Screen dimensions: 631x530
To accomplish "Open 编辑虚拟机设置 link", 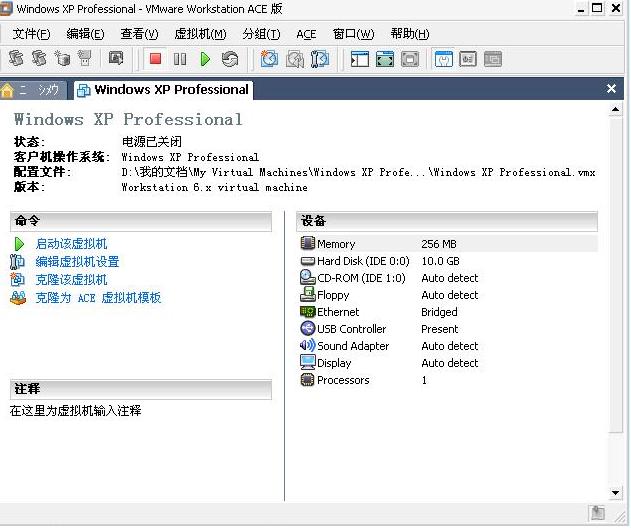I will [x=77, y=262].
